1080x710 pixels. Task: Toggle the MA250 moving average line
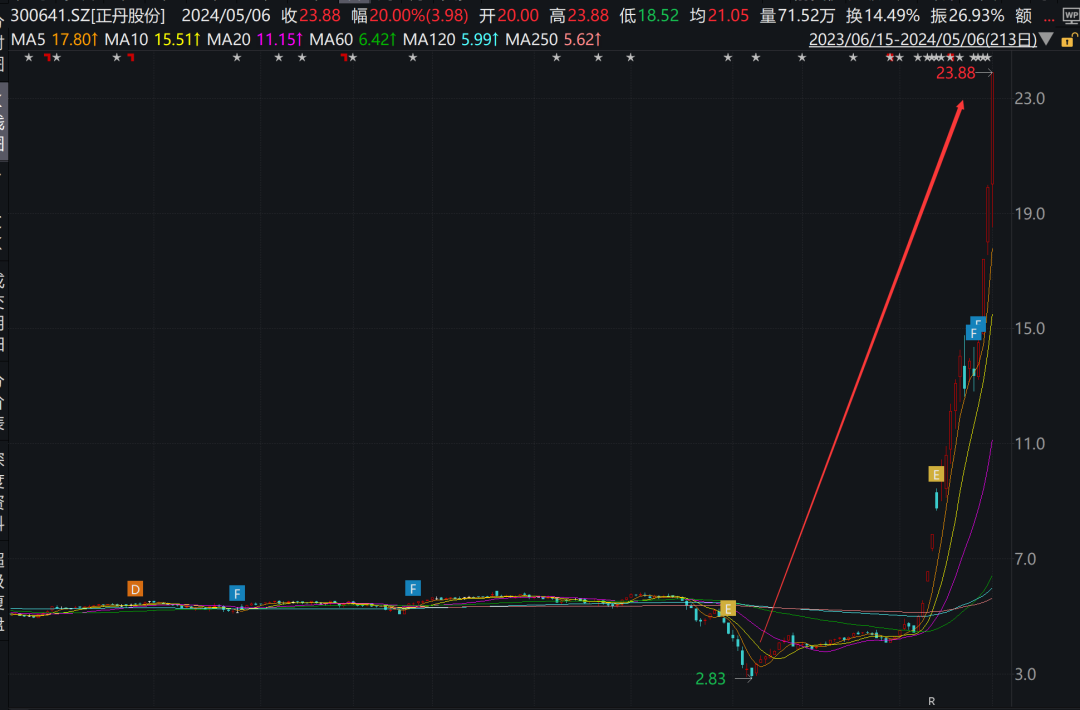coord(553,39)
